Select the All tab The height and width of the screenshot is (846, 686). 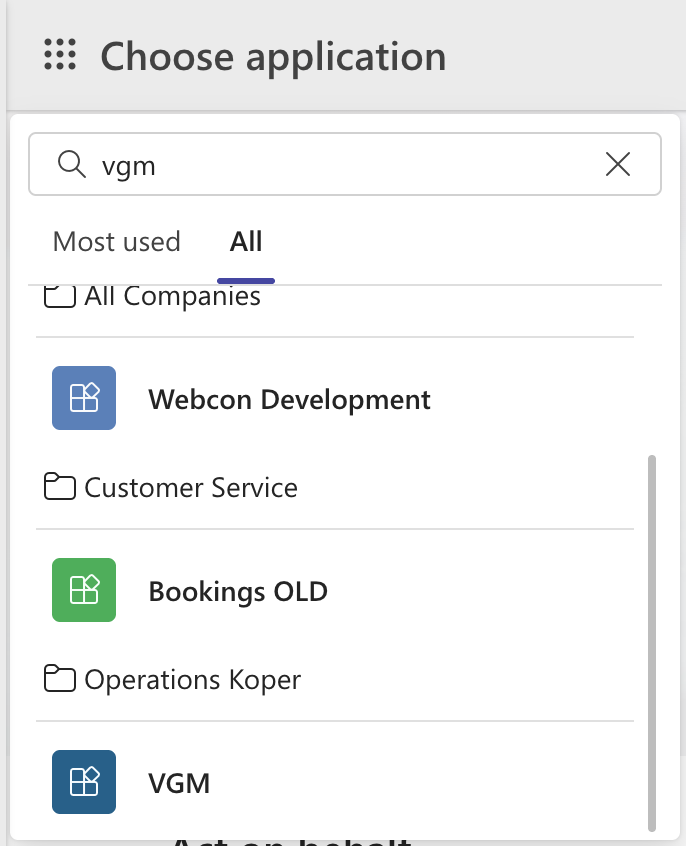(x=246, y=242)
